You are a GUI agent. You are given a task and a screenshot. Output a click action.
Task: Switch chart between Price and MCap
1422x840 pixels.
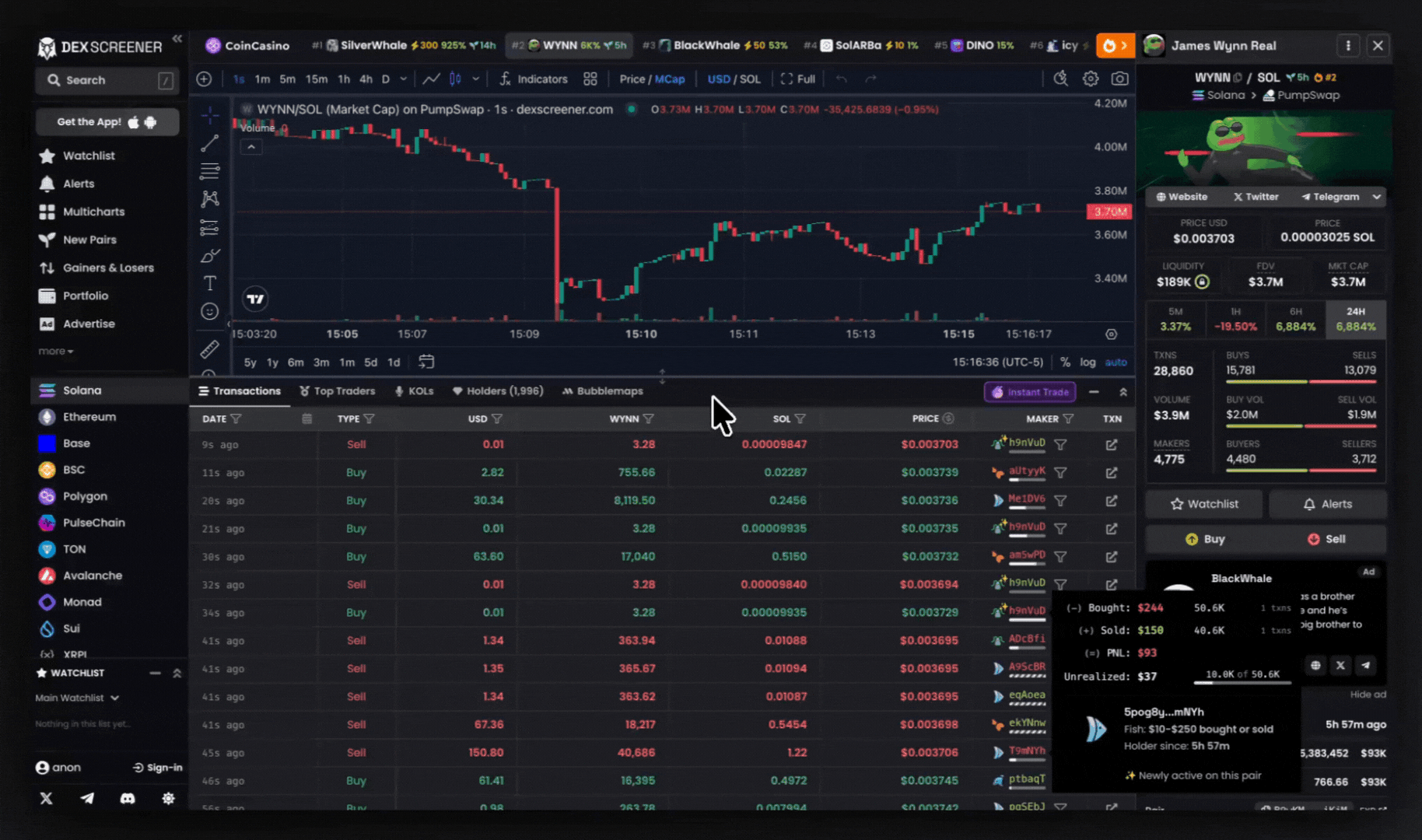pos(652,79)
